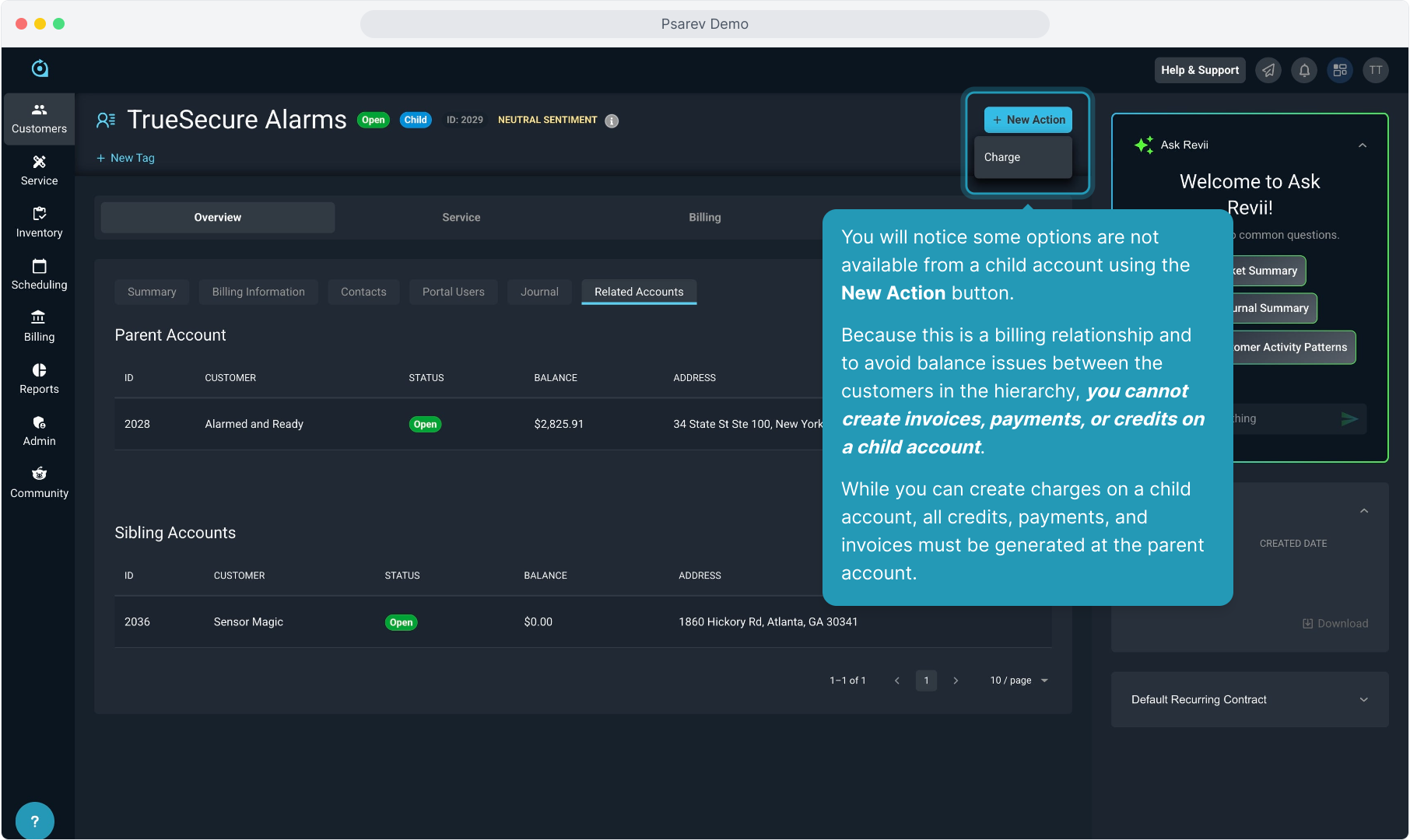The height and width of the screenshot is (840, 1410).
Task: Switch to the Billing tab
Action: click(704, 218)
